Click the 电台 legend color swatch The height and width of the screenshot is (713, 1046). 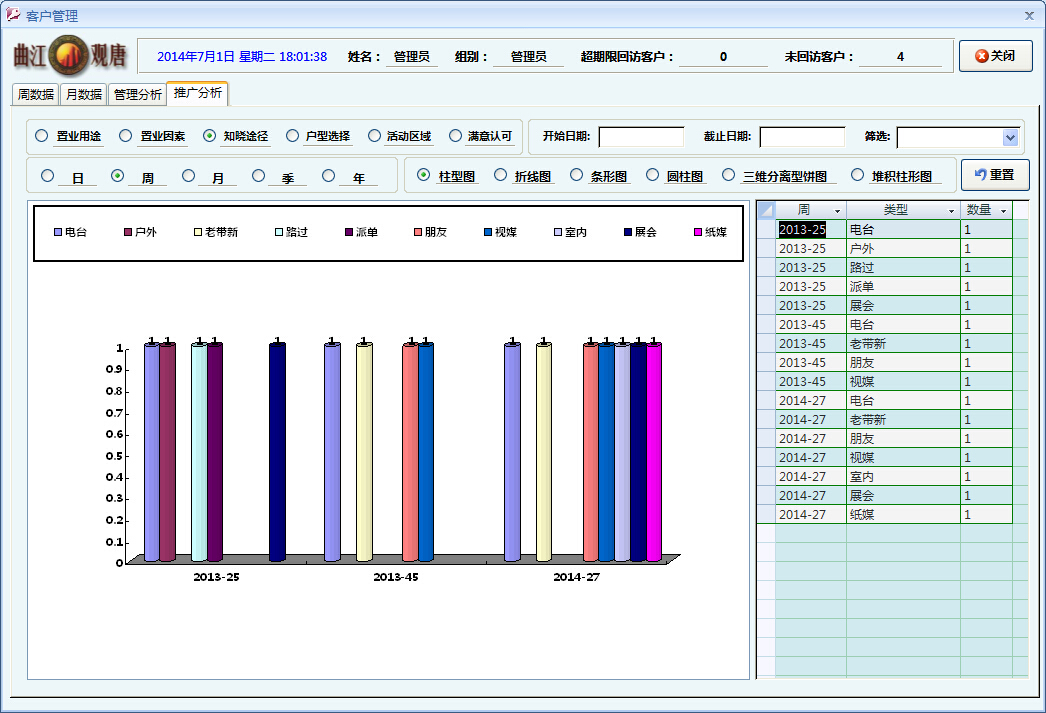click(58, 232)
